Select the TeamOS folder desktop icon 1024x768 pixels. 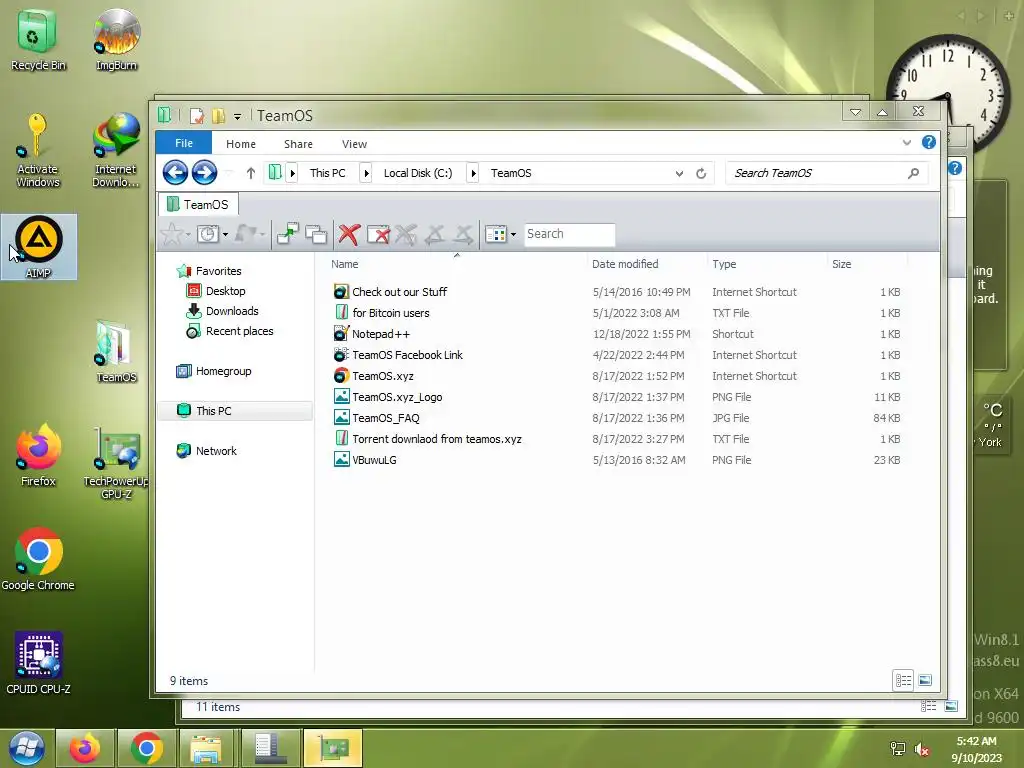116,352
